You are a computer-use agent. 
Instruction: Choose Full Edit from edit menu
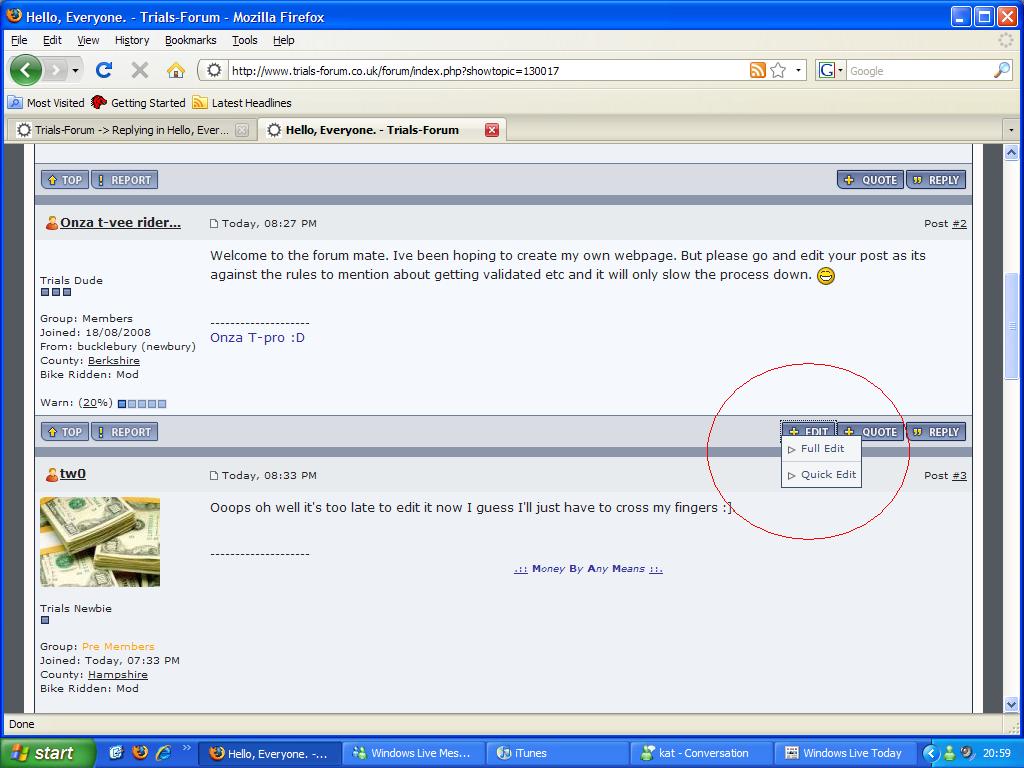[x=822, y=449]
